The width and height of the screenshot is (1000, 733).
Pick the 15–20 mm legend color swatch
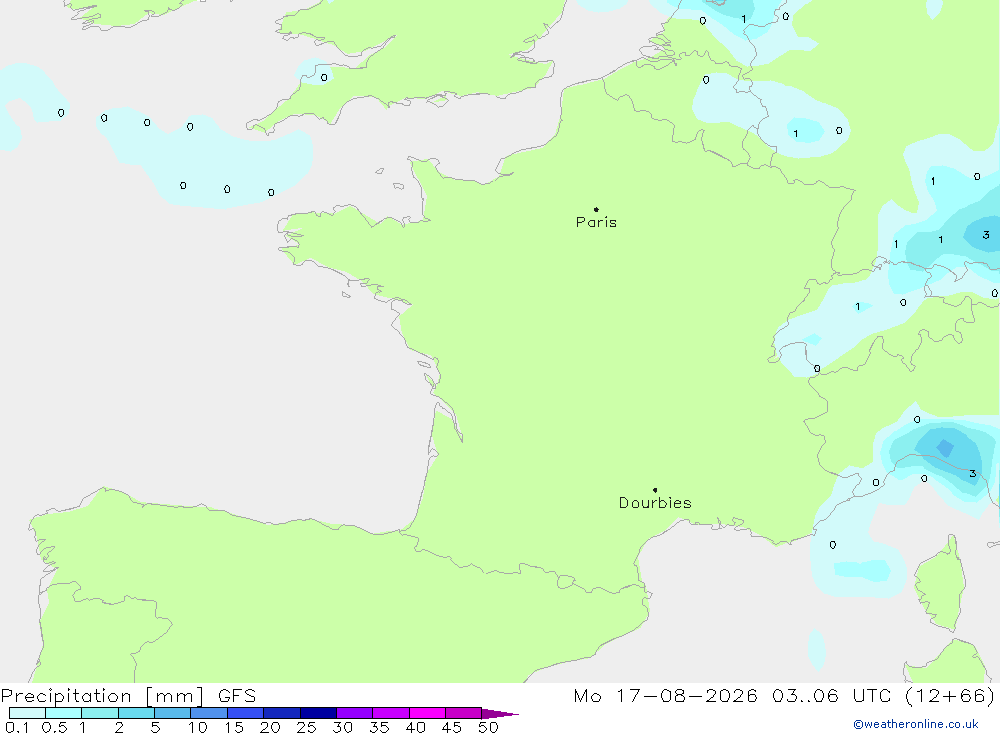pyautogui.click(x=245, y=713)
